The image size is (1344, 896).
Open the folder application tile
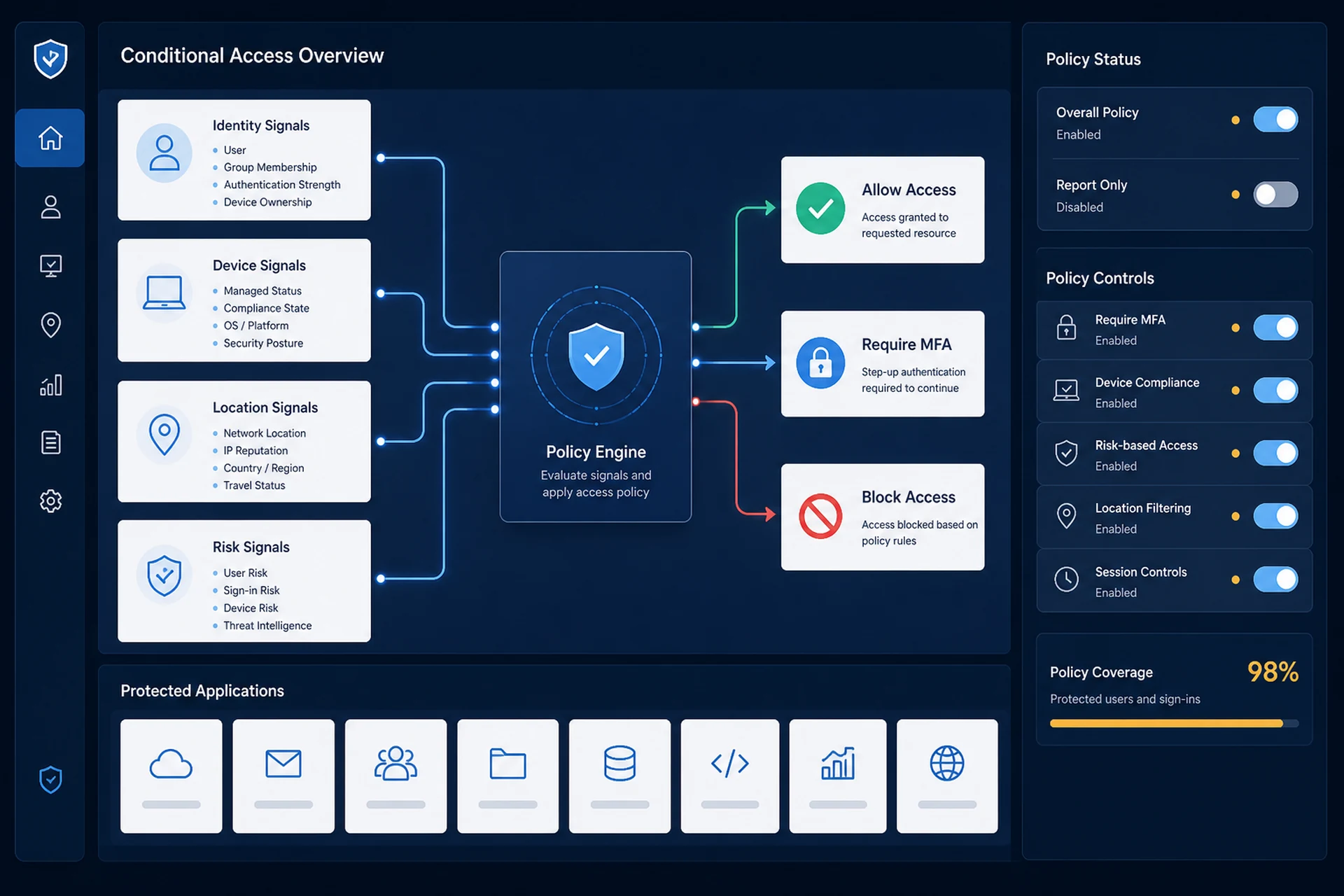coord(507,776)
